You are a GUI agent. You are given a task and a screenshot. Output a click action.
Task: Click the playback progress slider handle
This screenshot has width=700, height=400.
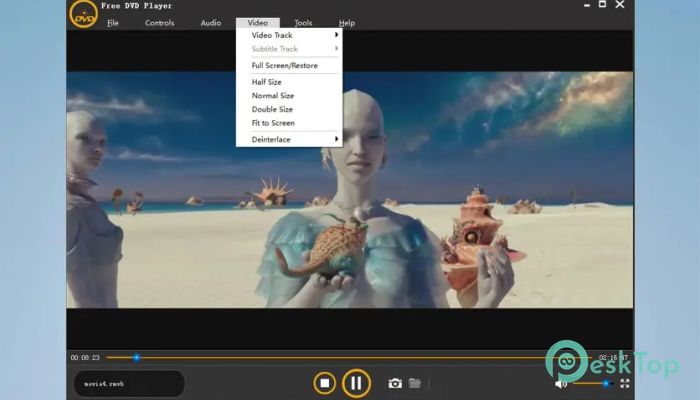(x=137, y=358)
